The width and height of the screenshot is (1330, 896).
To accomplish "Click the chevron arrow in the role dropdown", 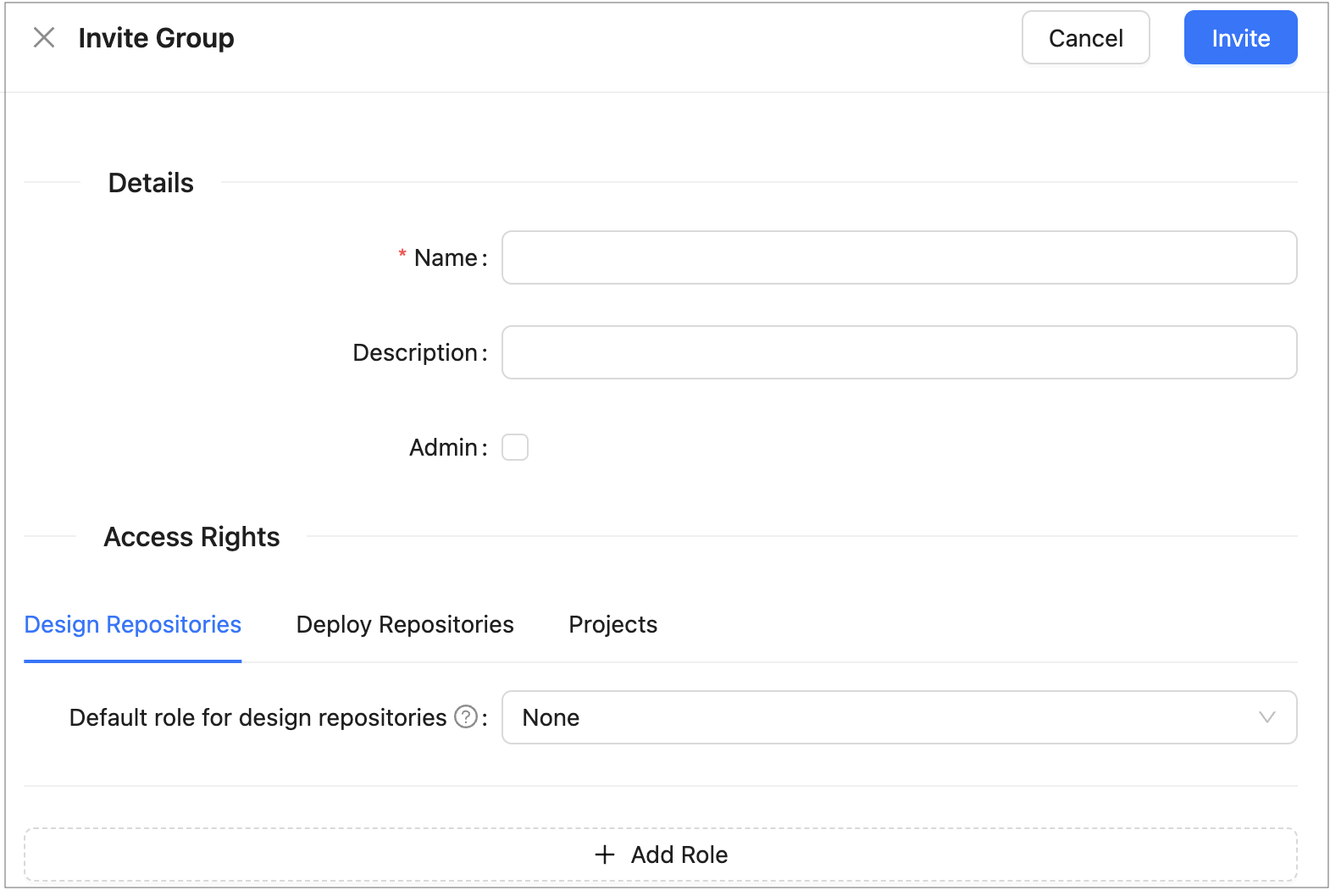I will 1266,717.
